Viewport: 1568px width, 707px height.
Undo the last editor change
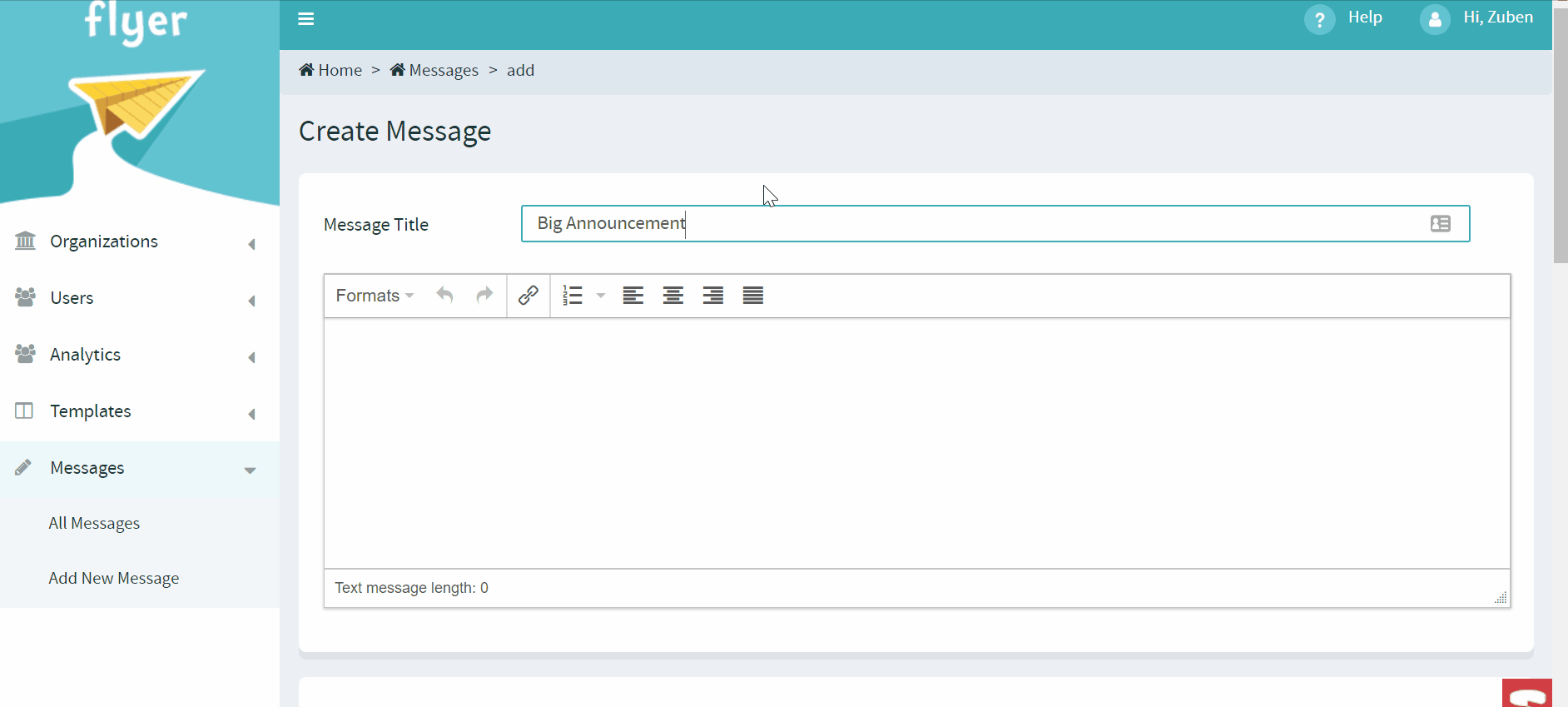pyautogui.click(x=444, y=295)
